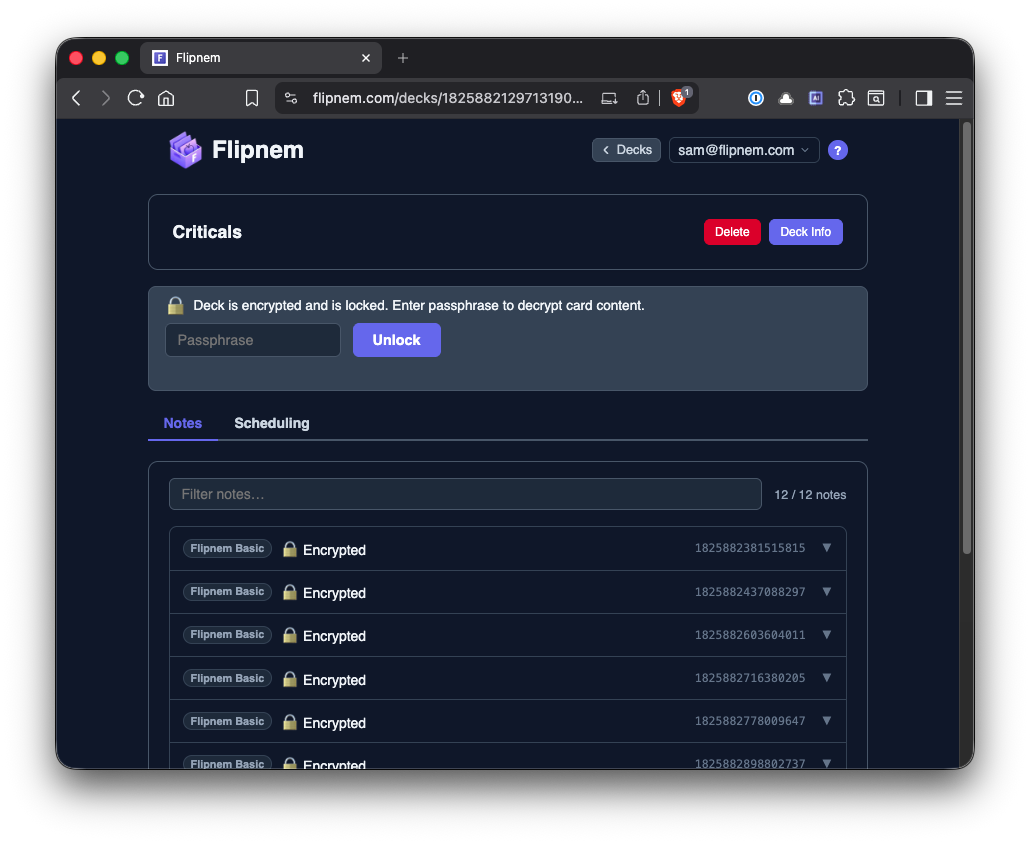Click the Criticals deck title
The width and height of the screenshot is (1030, 843).
click(207, 232)
